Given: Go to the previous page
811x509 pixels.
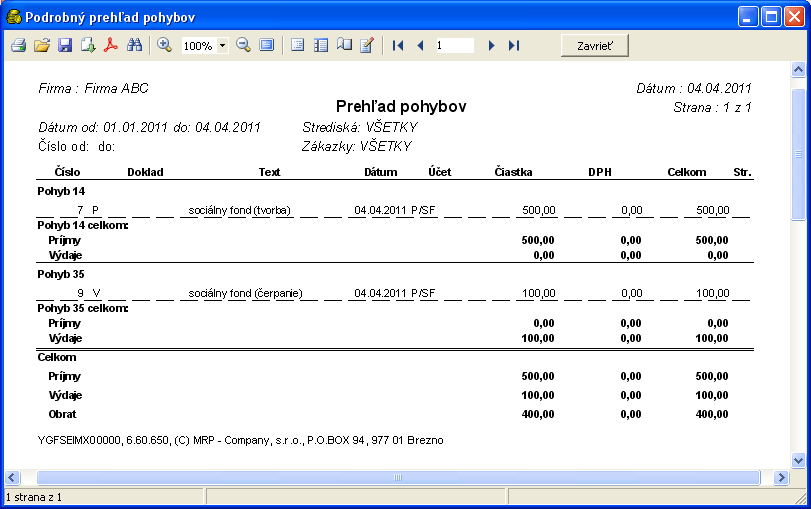Looking at the screenshot, I should [x=420, y=46].
